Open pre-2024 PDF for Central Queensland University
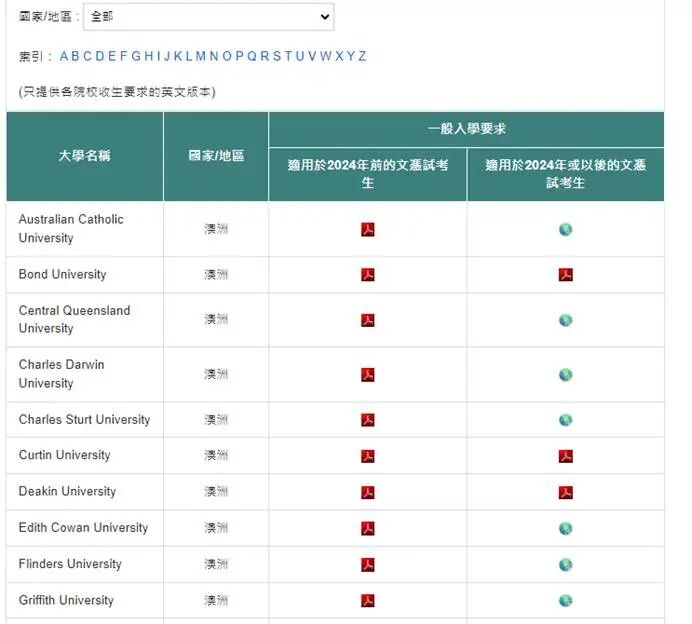The image size is (692, 624). coord(368,320)
